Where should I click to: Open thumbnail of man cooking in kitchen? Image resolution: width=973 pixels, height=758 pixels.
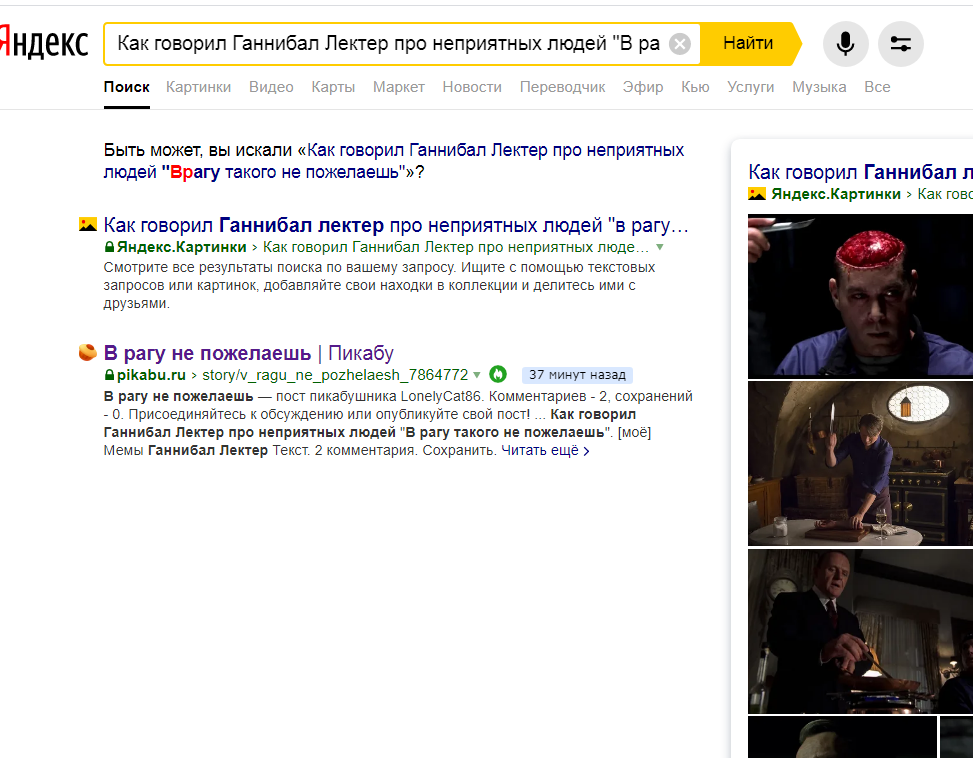coord(860,463)
